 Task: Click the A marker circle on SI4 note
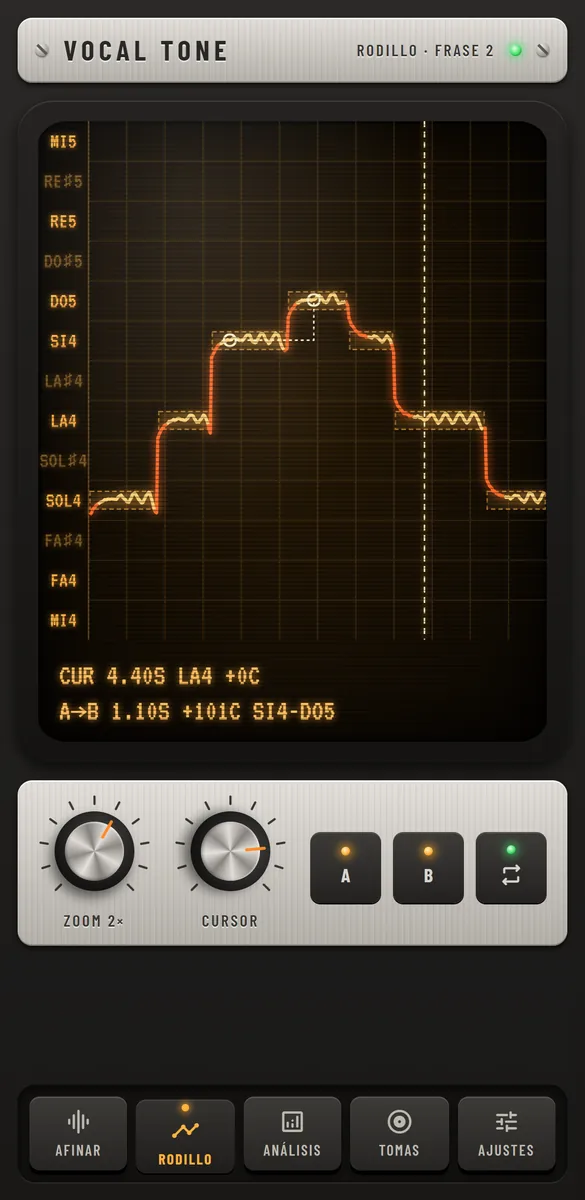(229, 340)
